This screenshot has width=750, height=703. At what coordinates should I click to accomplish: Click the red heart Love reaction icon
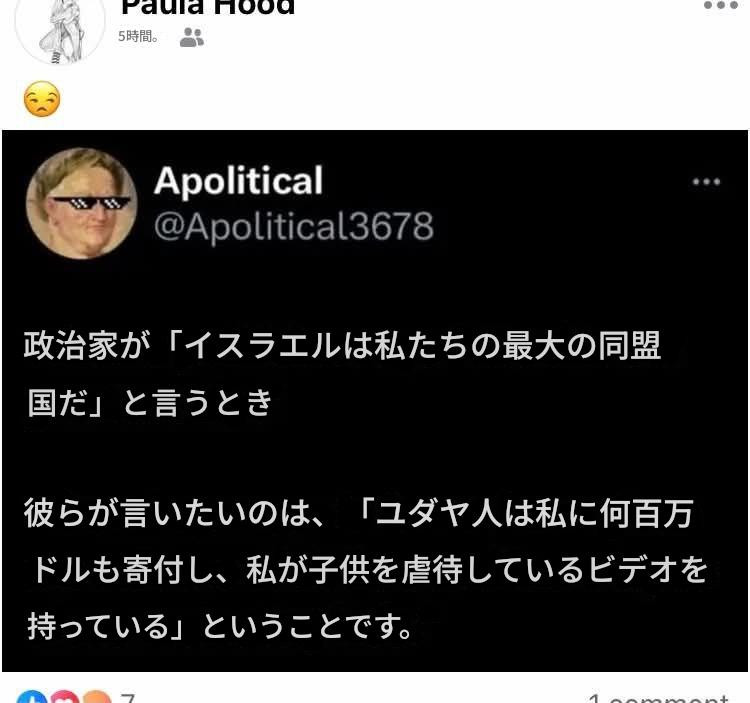65,697
